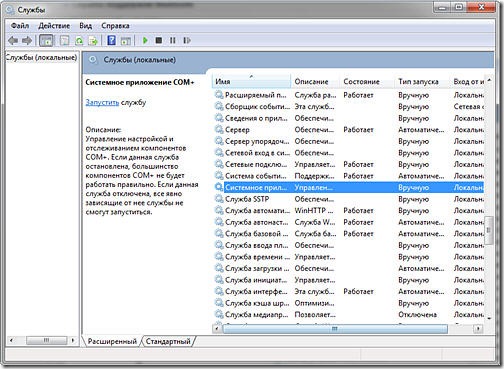This screenshot has height=369, width=504.
Task: Select Службы (локальные) in left tree
Action: [41, 58]
